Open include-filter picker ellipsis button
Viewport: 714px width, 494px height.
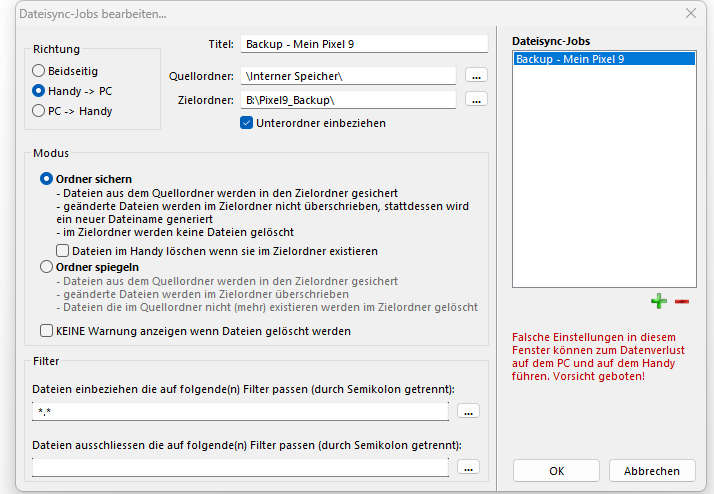[x=468, y=411]
